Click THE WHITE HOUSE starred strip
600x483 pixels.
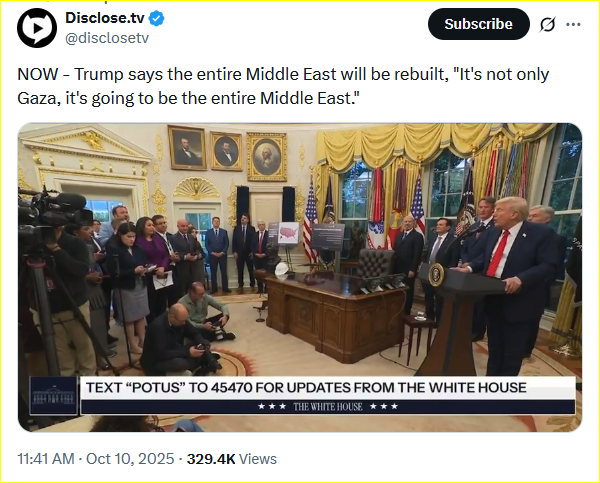(x=328, y=406)
